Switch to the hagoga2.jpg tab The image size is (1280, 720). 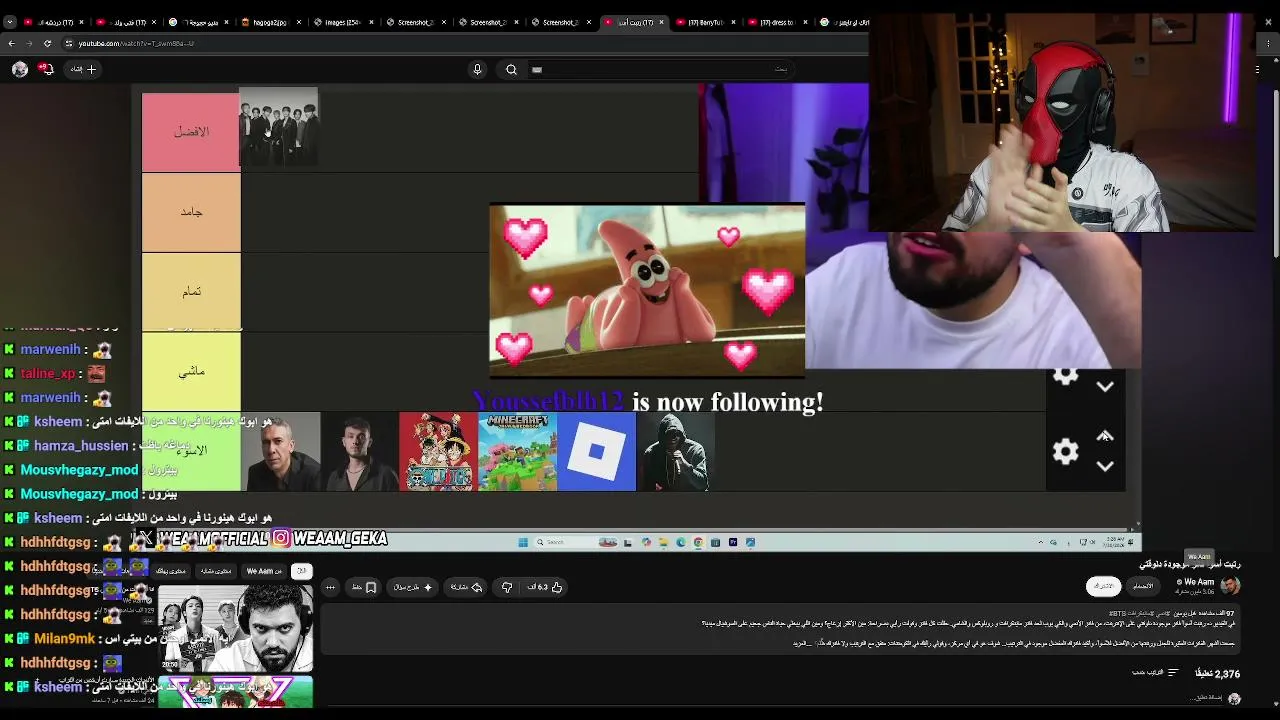click(x=270, y=22)
